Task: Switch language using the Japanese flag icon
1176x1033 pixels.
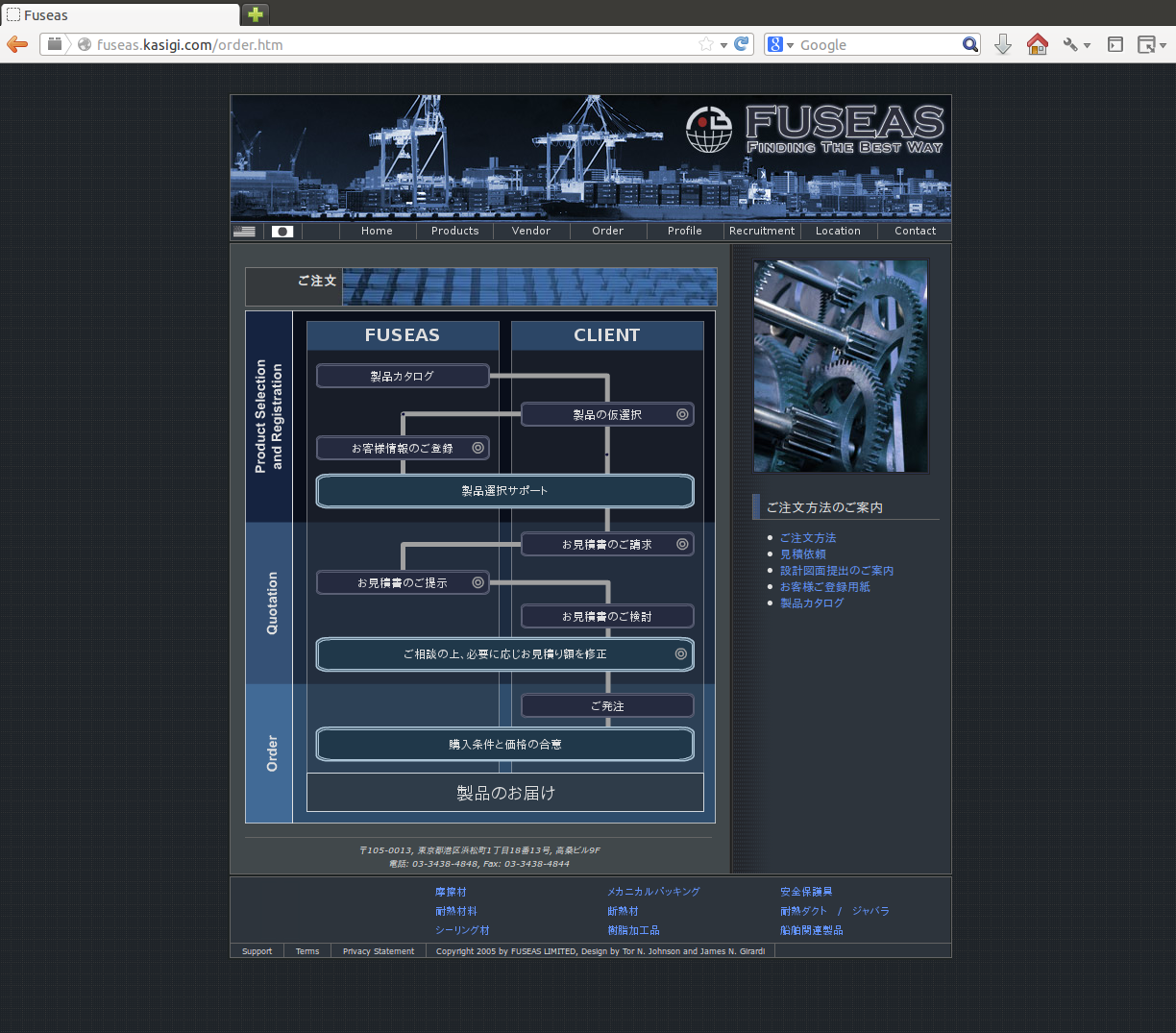Action: [x=282, y=232]
